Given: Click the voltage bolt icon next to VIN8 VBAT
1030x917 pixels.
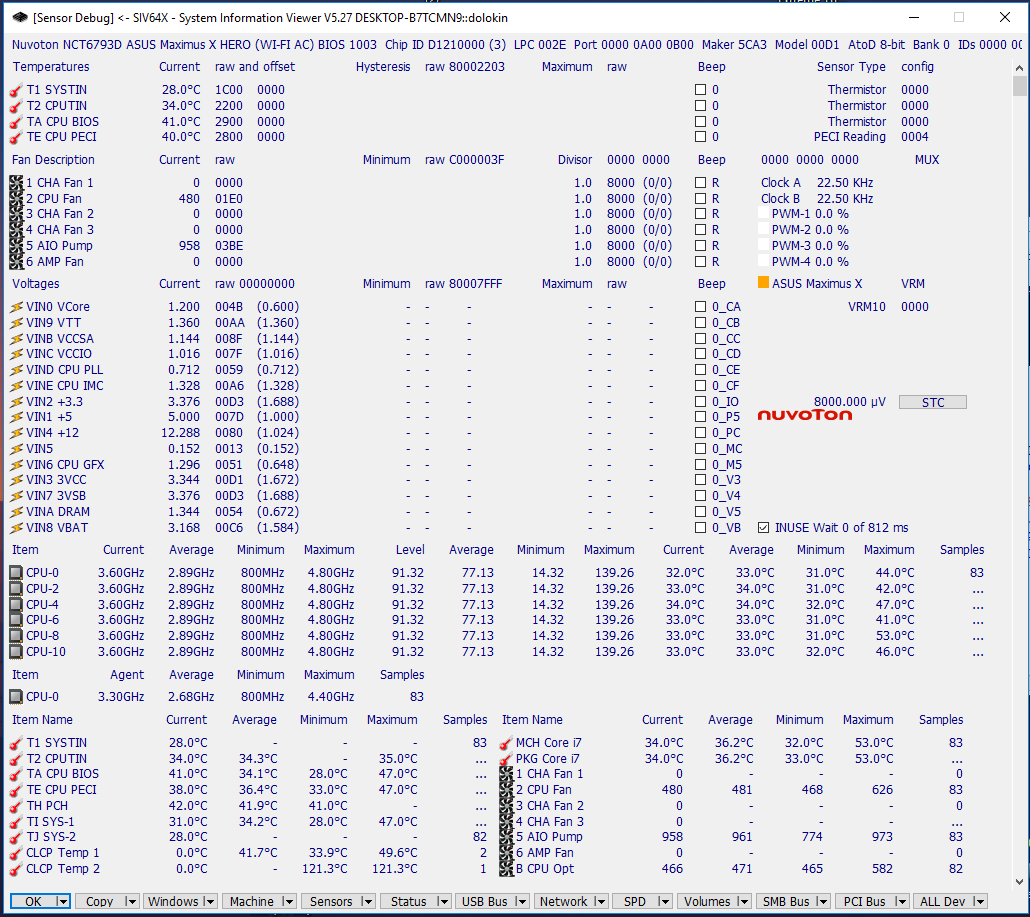Looking at the screenshot, I should pyautogui.click(x=16, y=528).
